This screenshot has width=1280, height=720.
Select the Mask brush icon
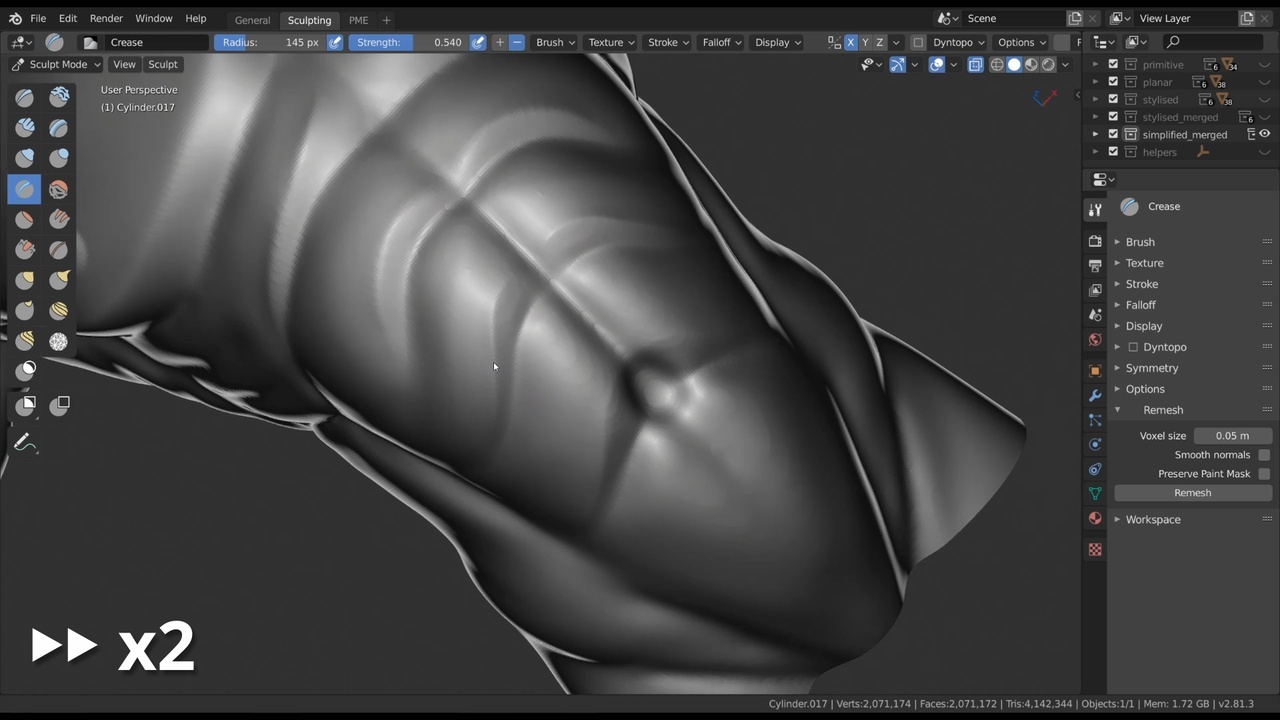24,368
